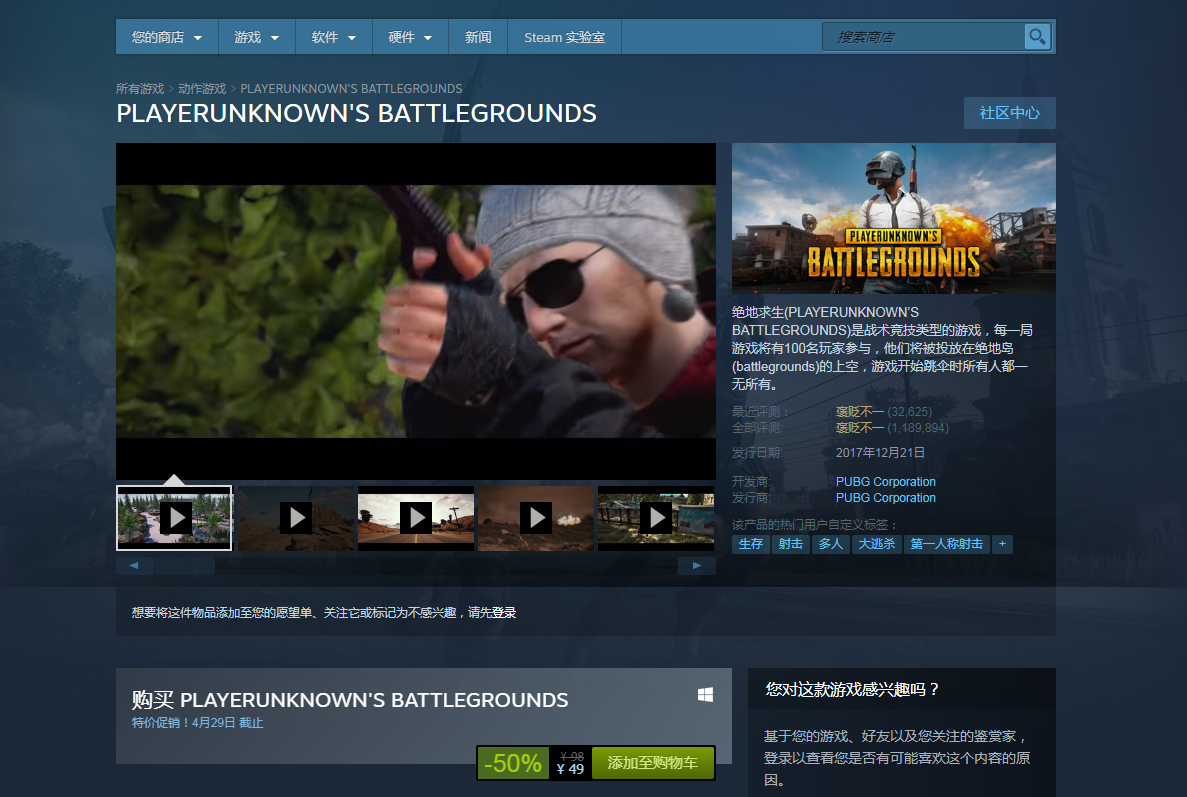Click the main video player area
This screenshot has width=1187, height=797.
click(416, 311)
